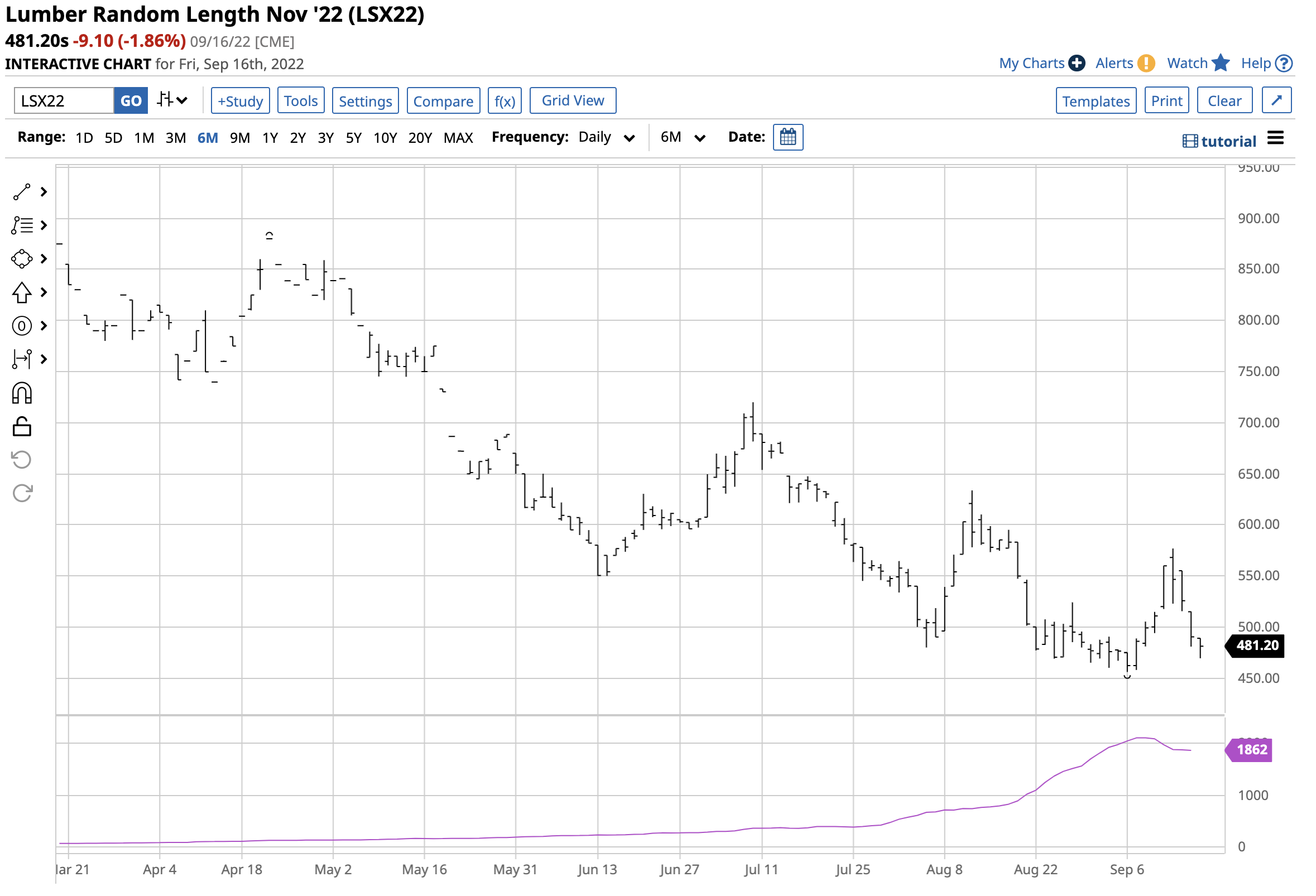Click the magnet snap mode icon
The height and width of the screenshot is (896, 1316).
tap(22, 394)
